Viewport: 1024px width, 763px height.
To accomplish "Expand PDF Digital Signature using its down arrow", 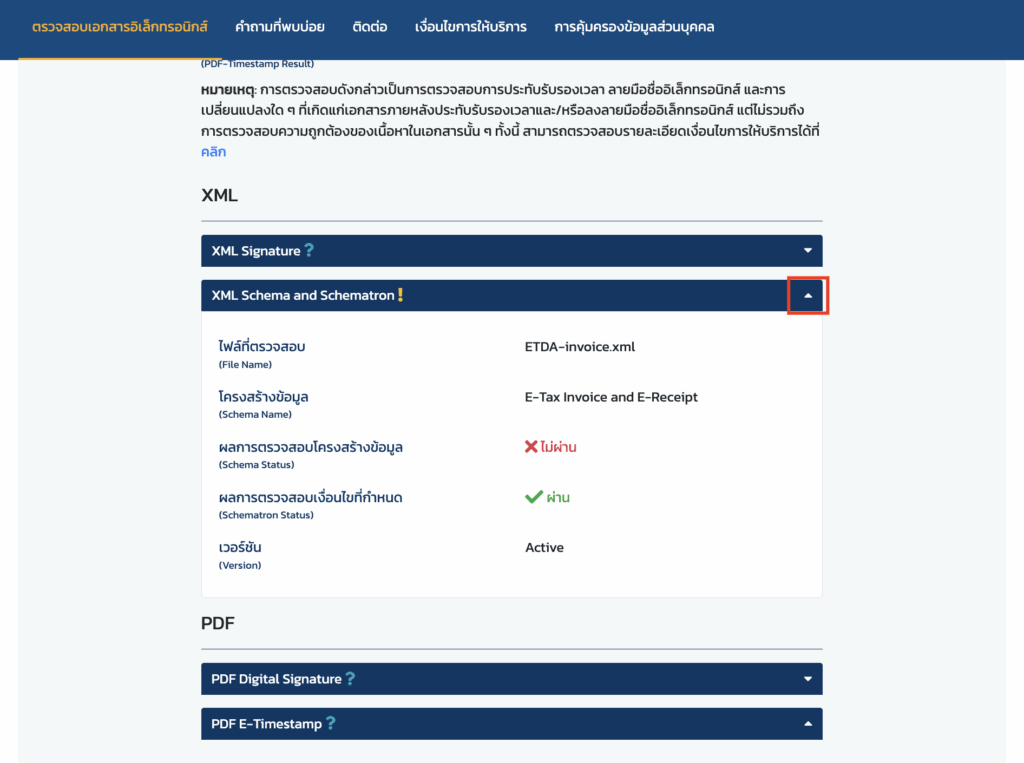I will (x=807, y=679).
